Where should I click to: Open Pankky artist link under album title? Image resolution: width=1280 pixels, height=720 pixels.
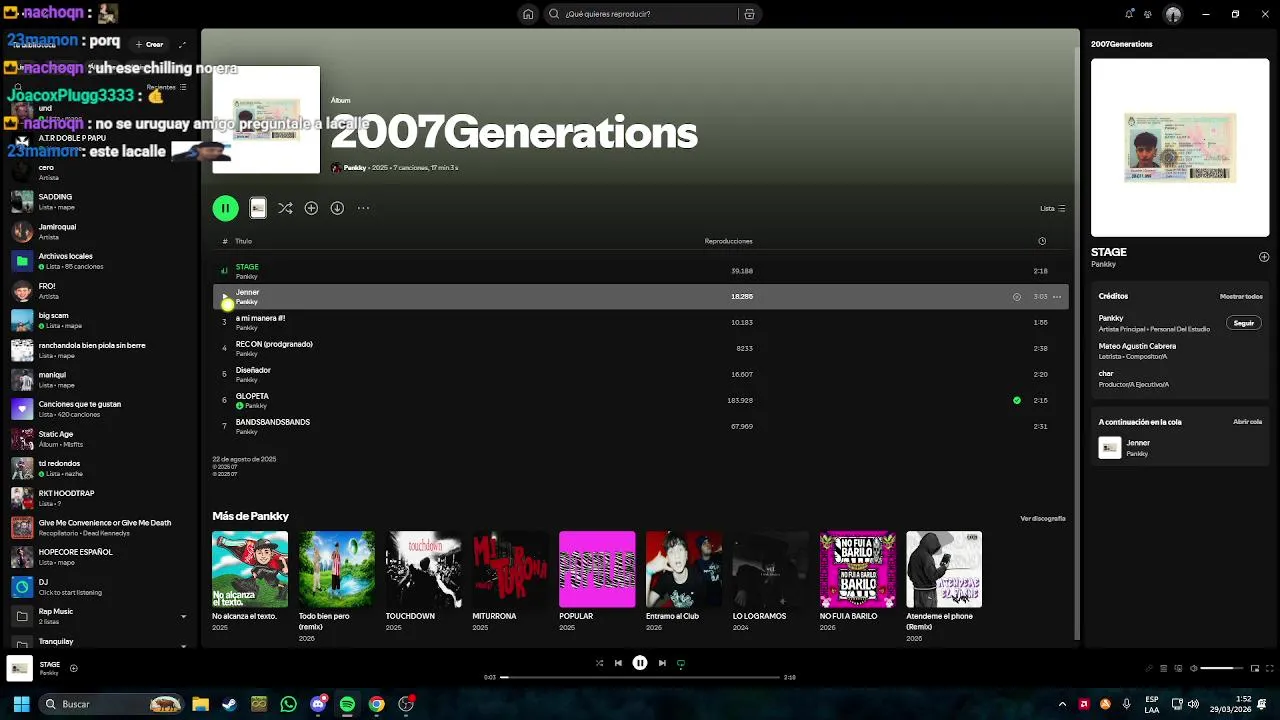point(355,168)
